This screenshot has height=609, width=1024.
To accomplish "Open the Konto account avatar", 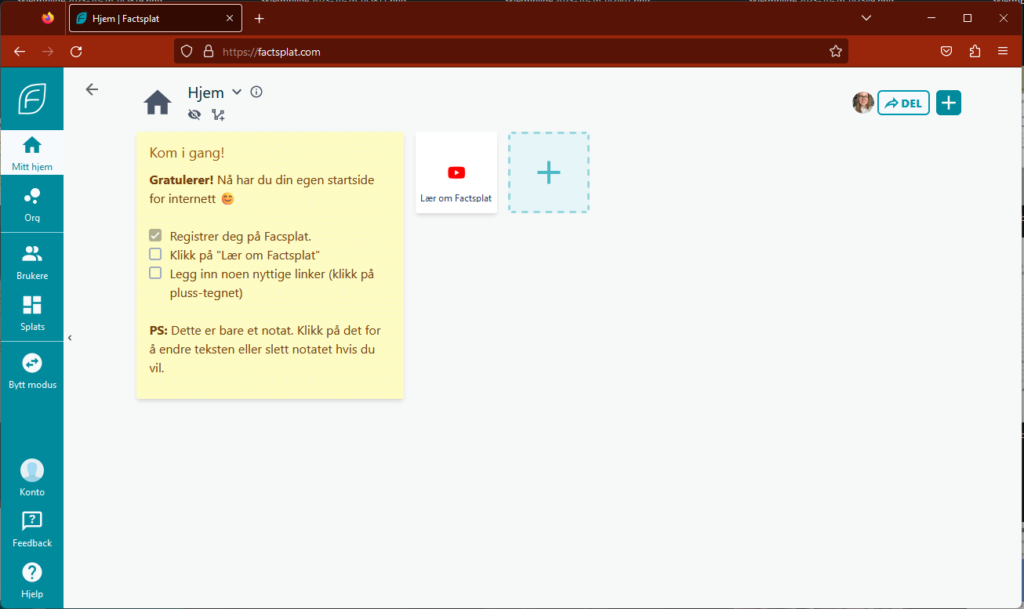I will tap(32, 470).
